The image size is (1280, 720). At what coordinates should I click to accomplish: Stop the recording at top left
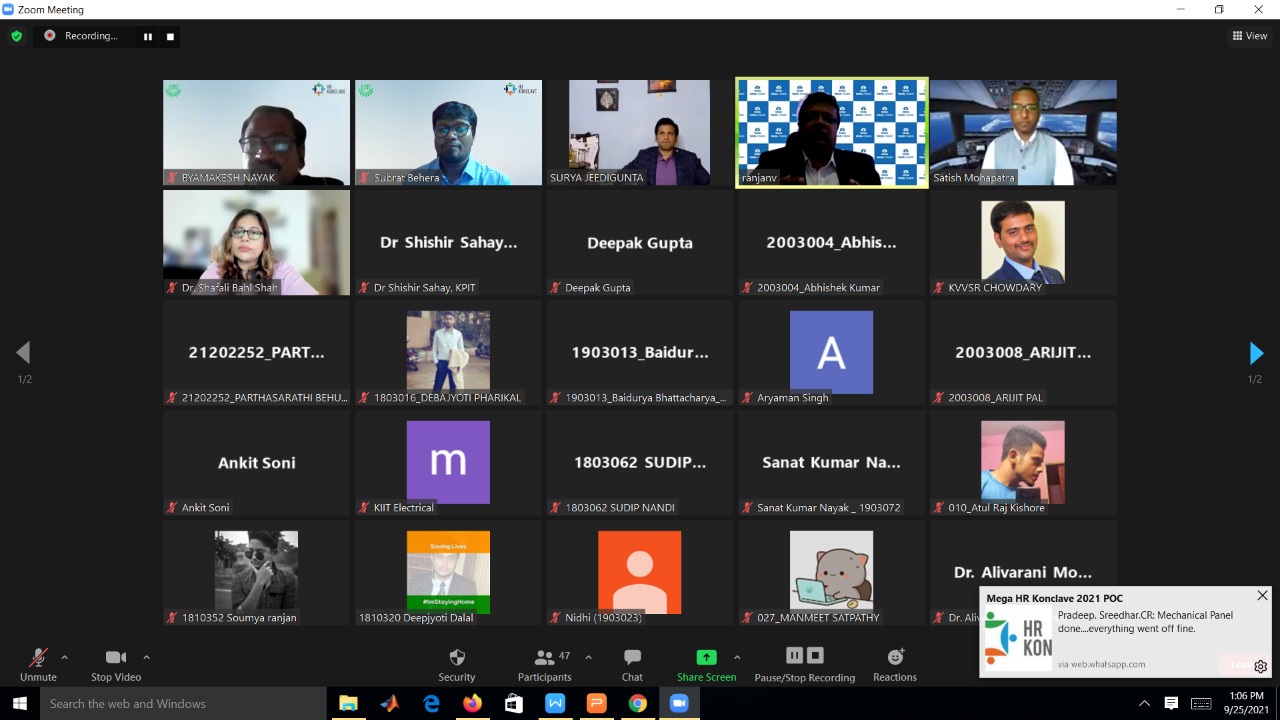pos(170,36)
